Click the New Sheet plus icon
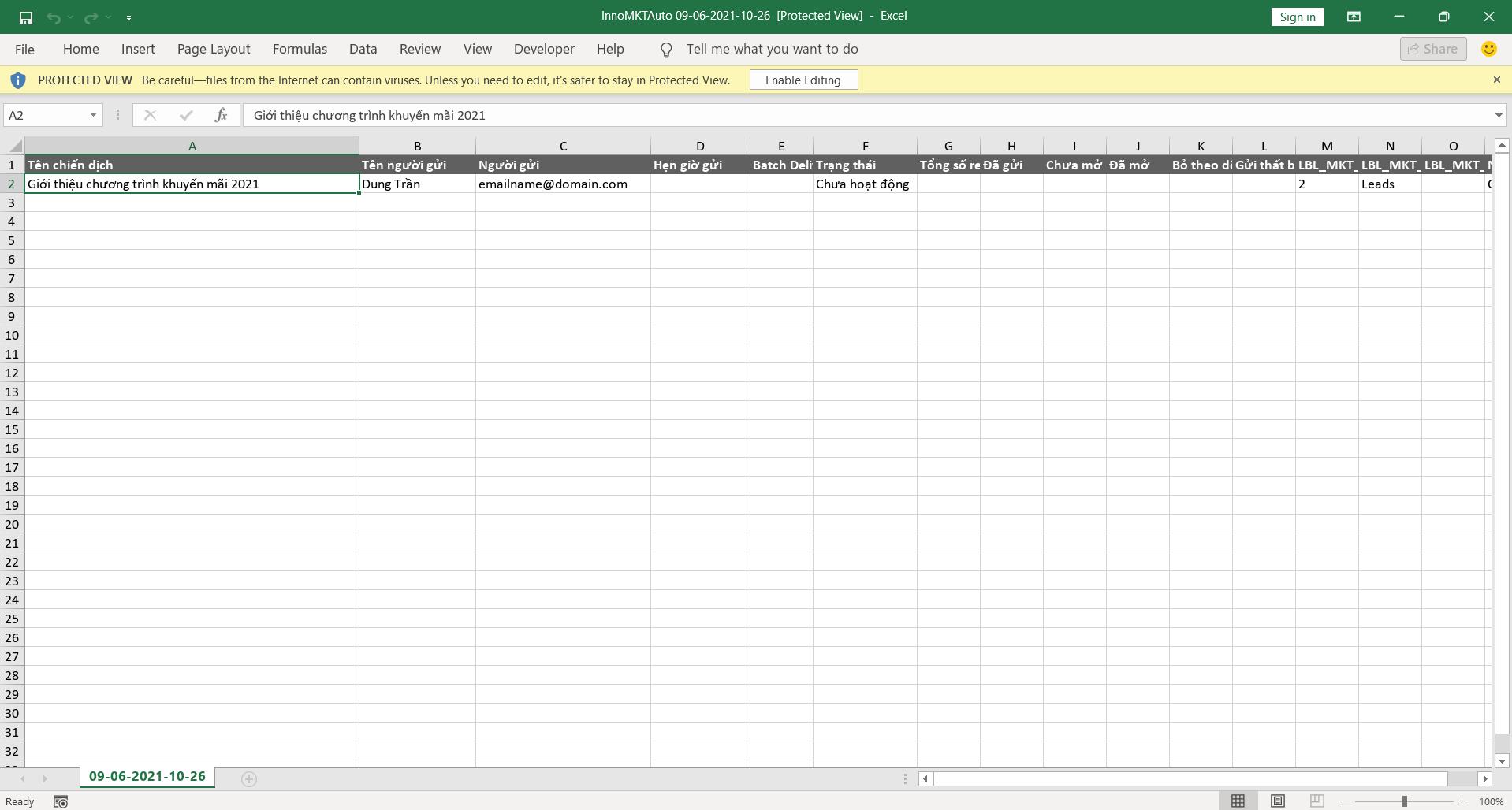Screen dimensions: 1512x810 pyautogui.click(x=249, y=779)
